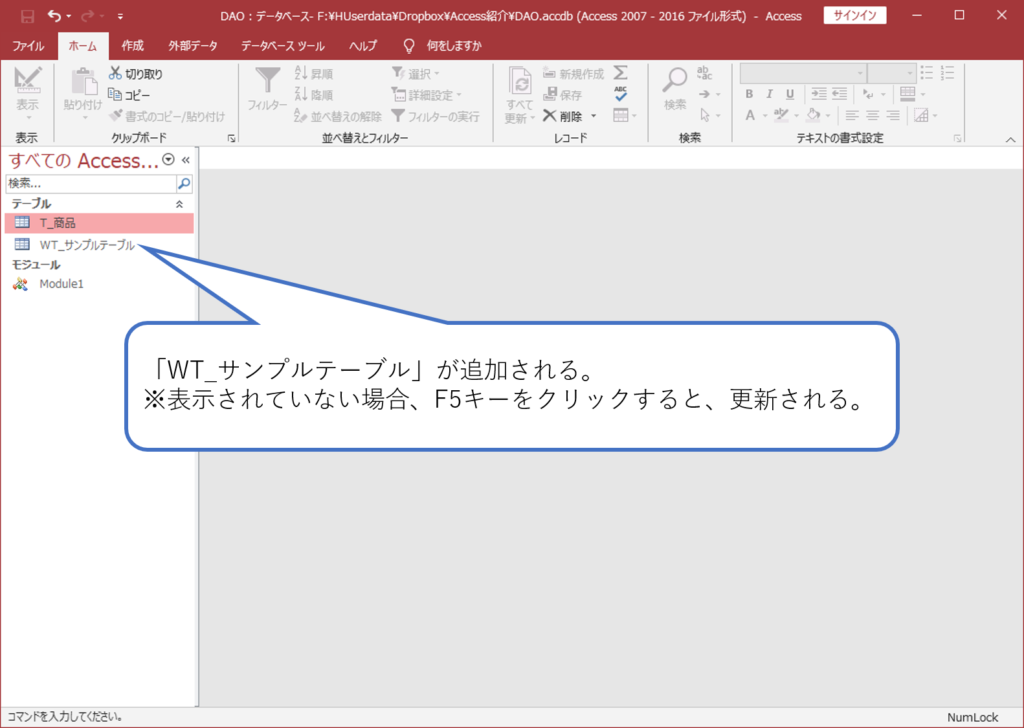This screenshot has height=728, width=1024.
Task: Click the 貼り付け (Paste) clipboard icon
Action: tap(84, 83)
